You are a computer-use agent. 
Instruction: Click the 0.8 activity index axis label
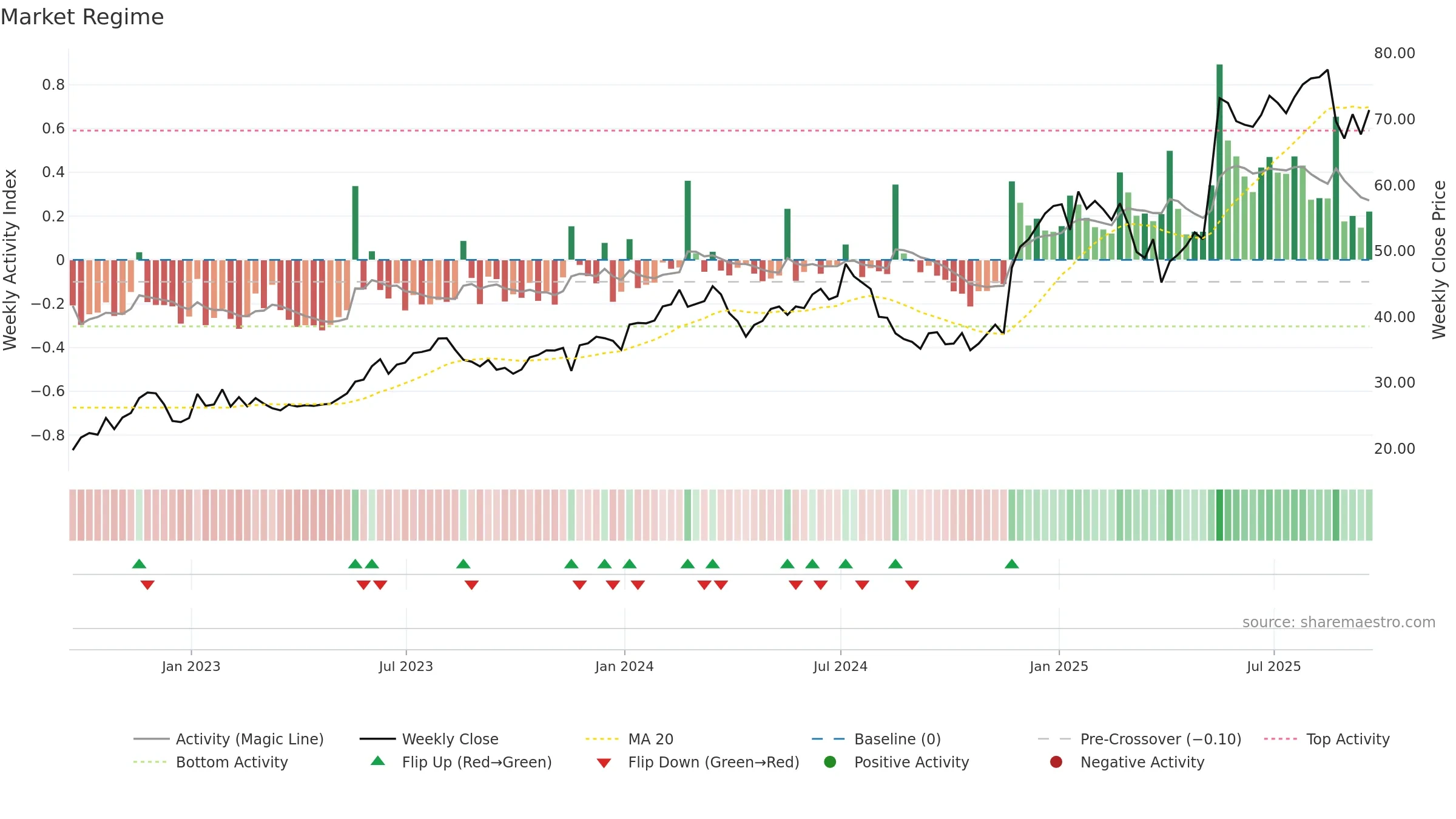point(53,85)
